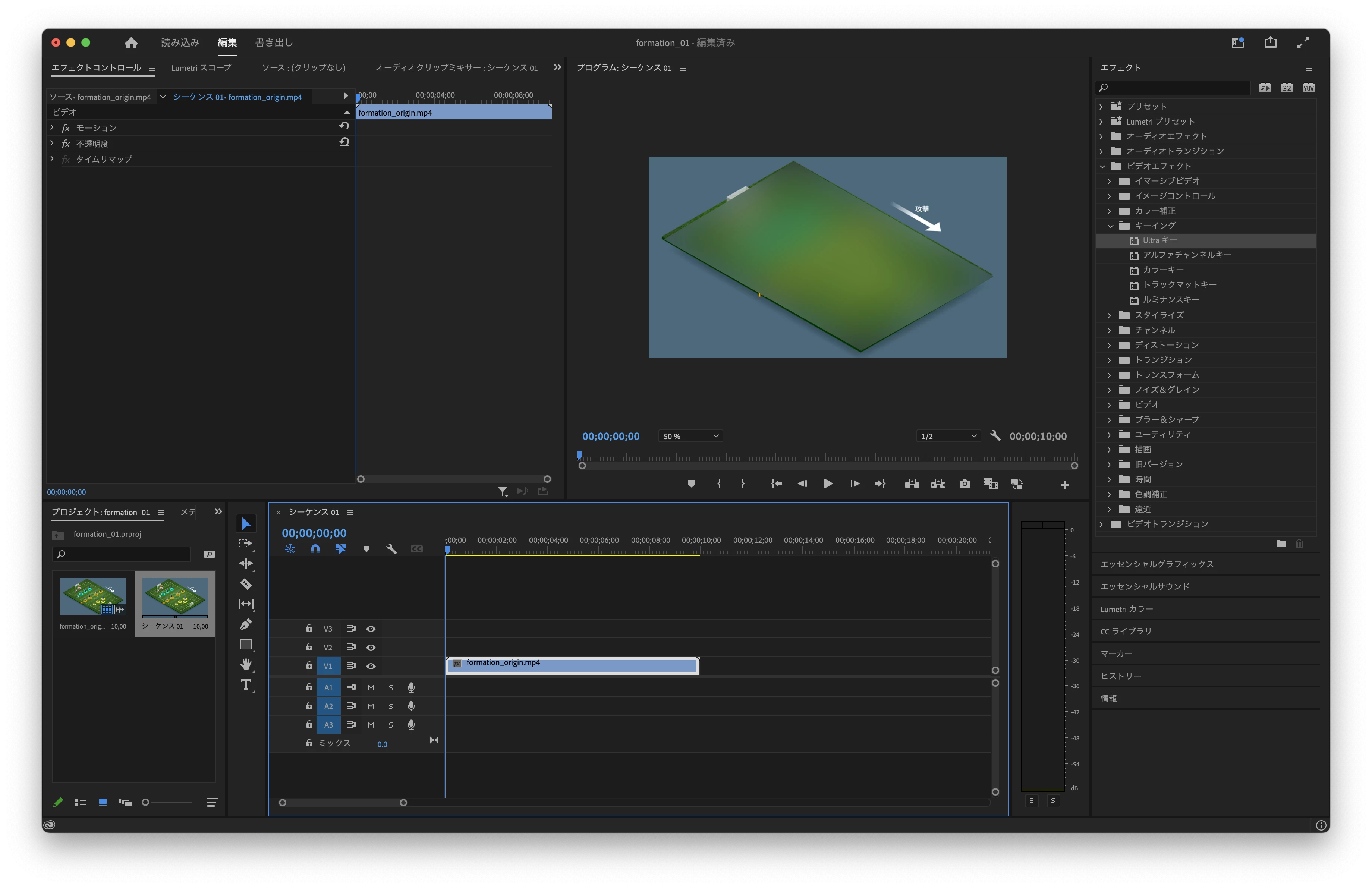The height and width of the screenshot is (888, 1372).
Task: Expand the スタイライズ effects folder
Action: point(1109,315)
